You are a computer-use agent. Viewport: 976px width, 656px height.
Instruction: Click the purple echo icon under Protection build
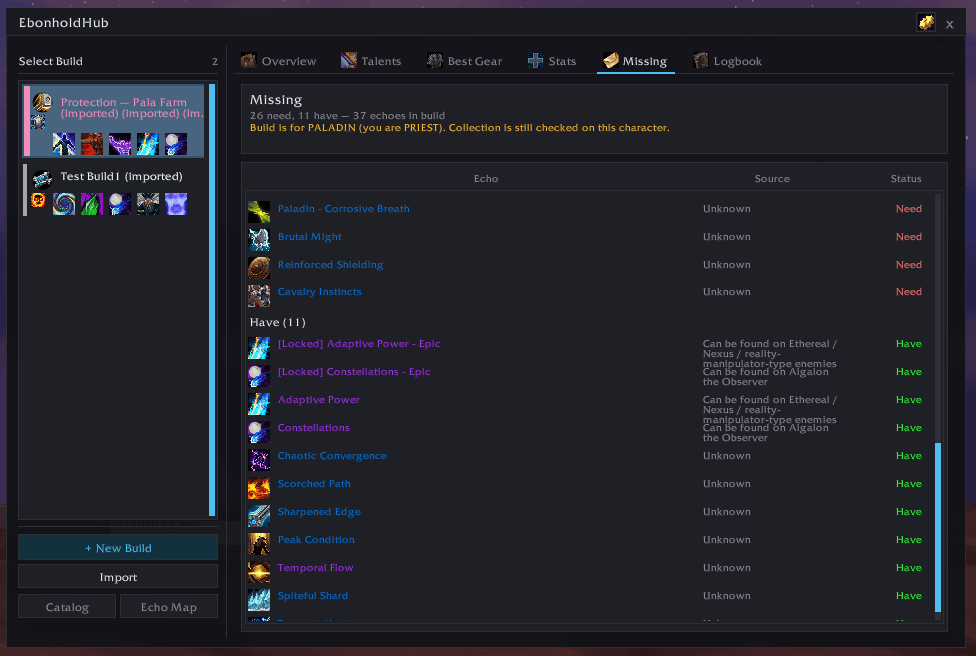coord(120,144)
